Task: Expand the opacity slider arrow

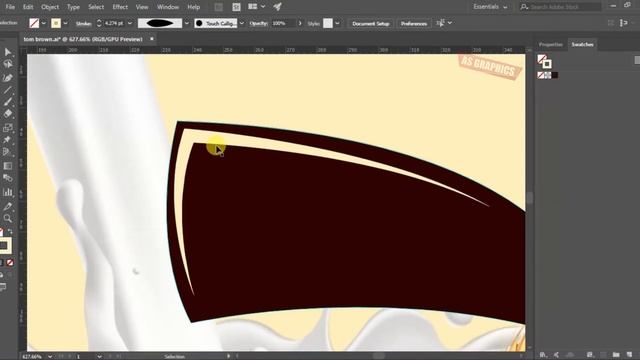Action: point(300,23)
